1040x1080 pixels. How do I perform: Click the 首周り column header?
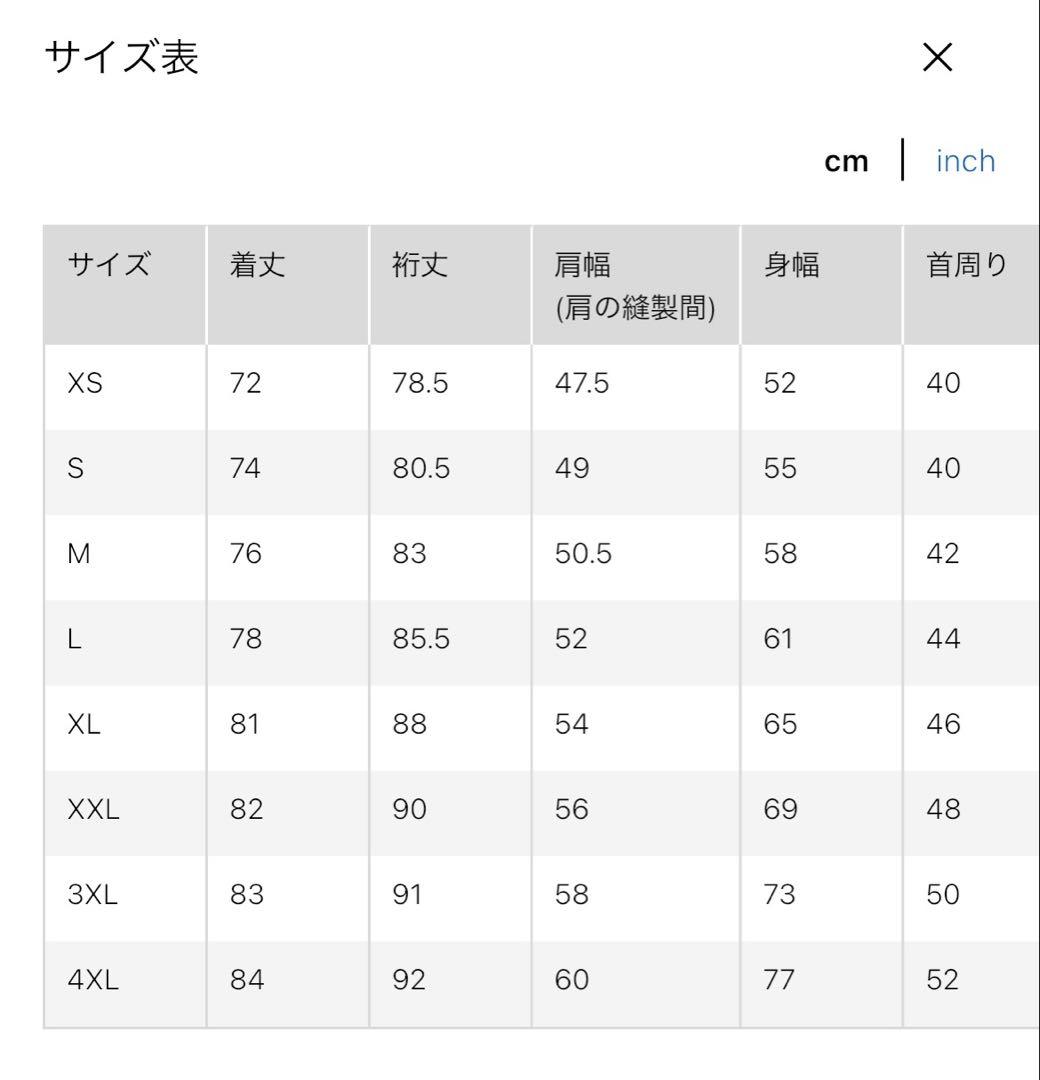point(967,264)
